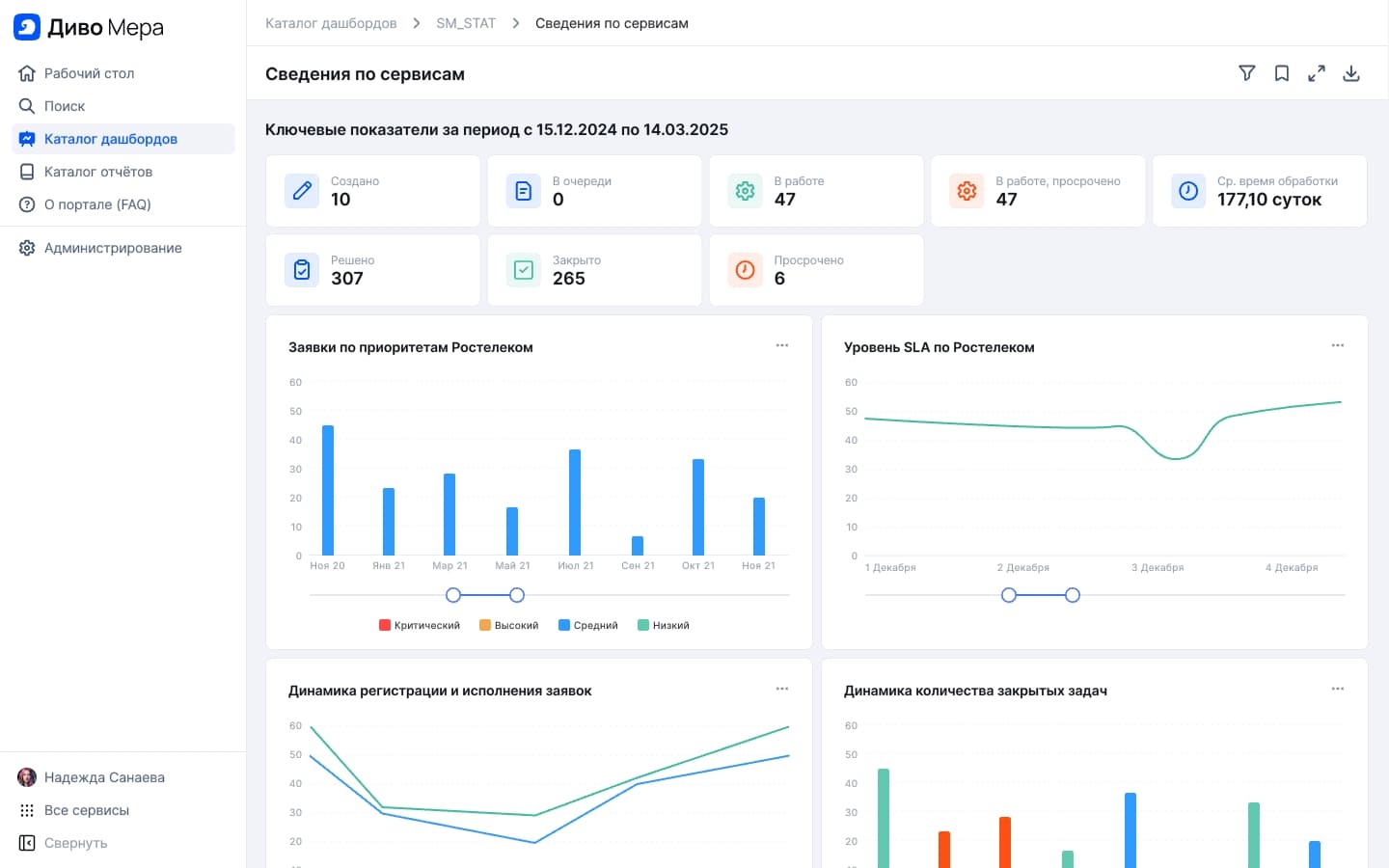This screenshot has height=868, width=1389.
Task: Click the clock icon on Просрочено card
Action: click(x=746, y=270)
